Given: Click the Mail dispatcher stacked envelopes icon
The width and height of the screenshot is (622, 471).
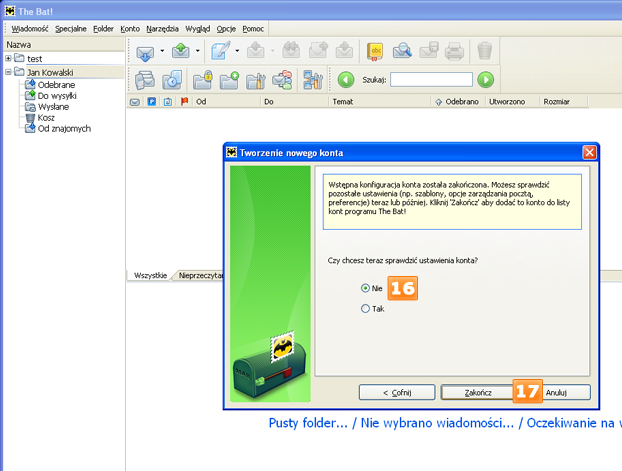Looking at the screenshot, I should (x=145, y=80).
